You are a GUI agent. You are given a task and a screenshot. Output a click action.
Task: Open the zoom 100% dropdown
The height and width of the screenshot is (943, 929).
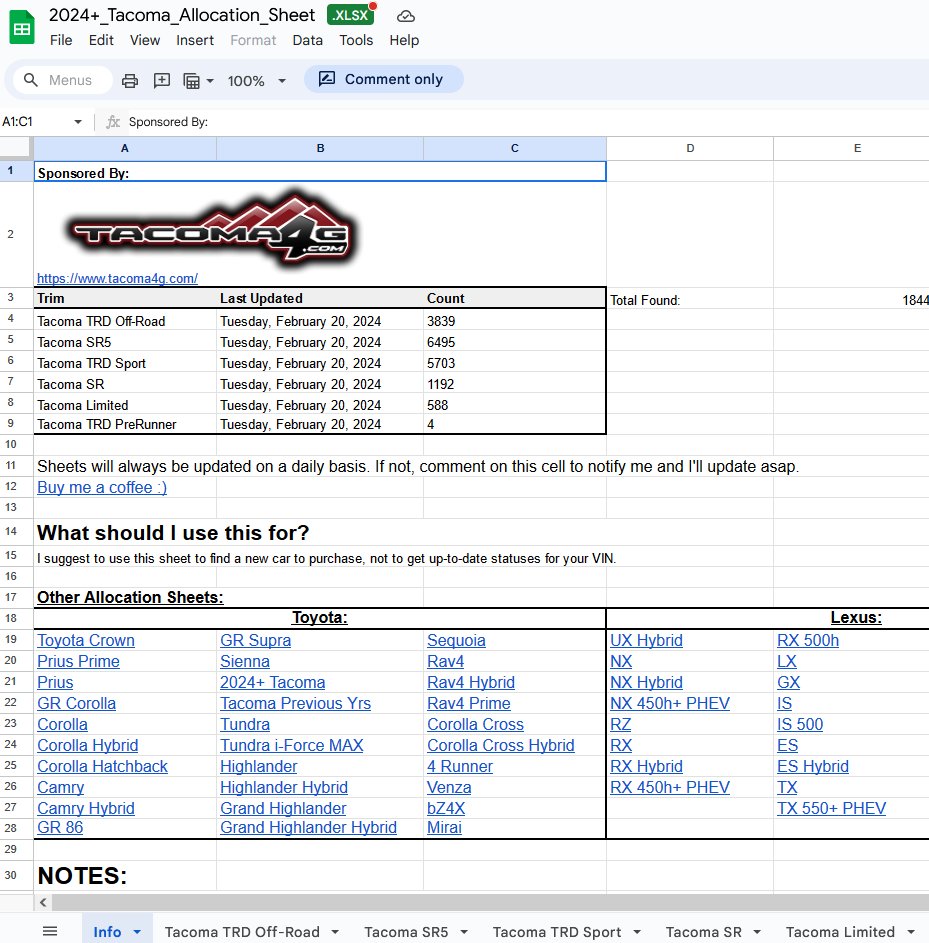(256, 81)
